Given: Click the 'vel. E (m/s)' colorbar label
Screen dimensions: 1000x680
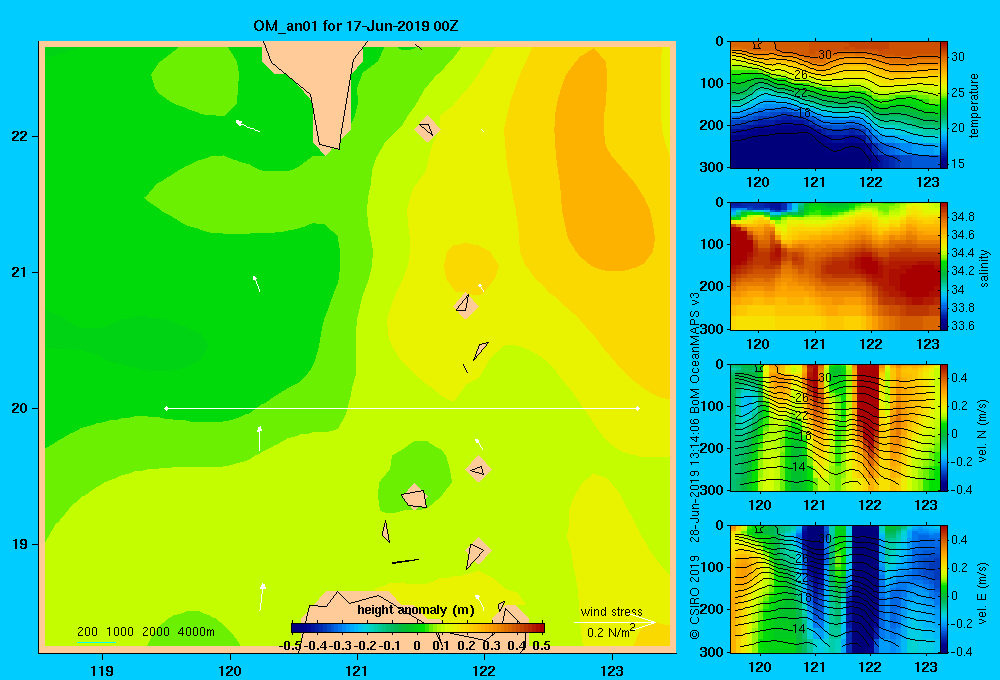Looking at the screenshot, I should coord(982,592).
